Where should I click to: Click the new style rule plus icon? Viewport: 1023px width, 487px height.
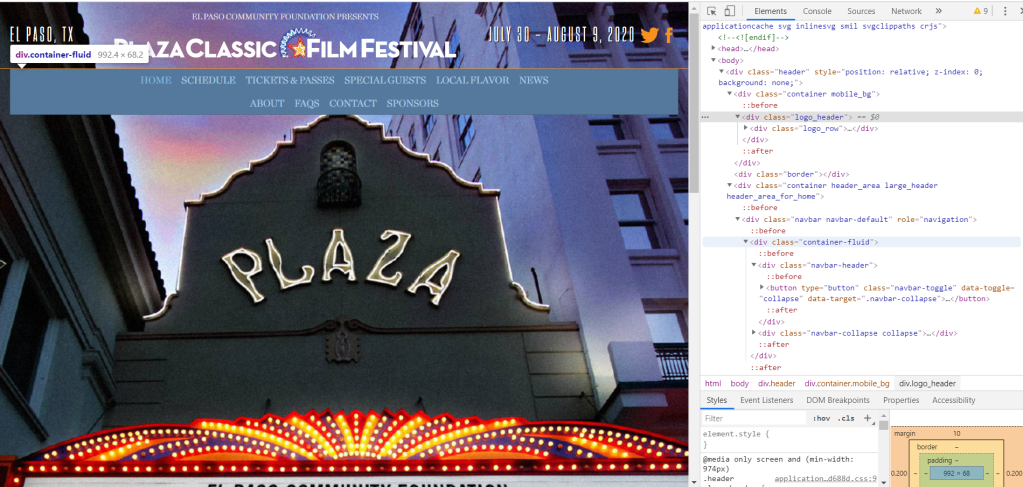tap(867, 418)
